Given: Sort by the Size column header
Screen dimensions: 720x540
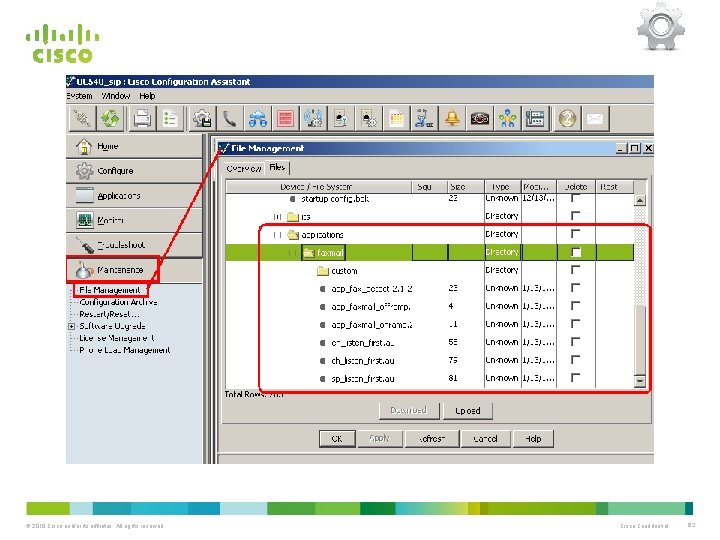Looking at the screenshot, I should 466,187.
